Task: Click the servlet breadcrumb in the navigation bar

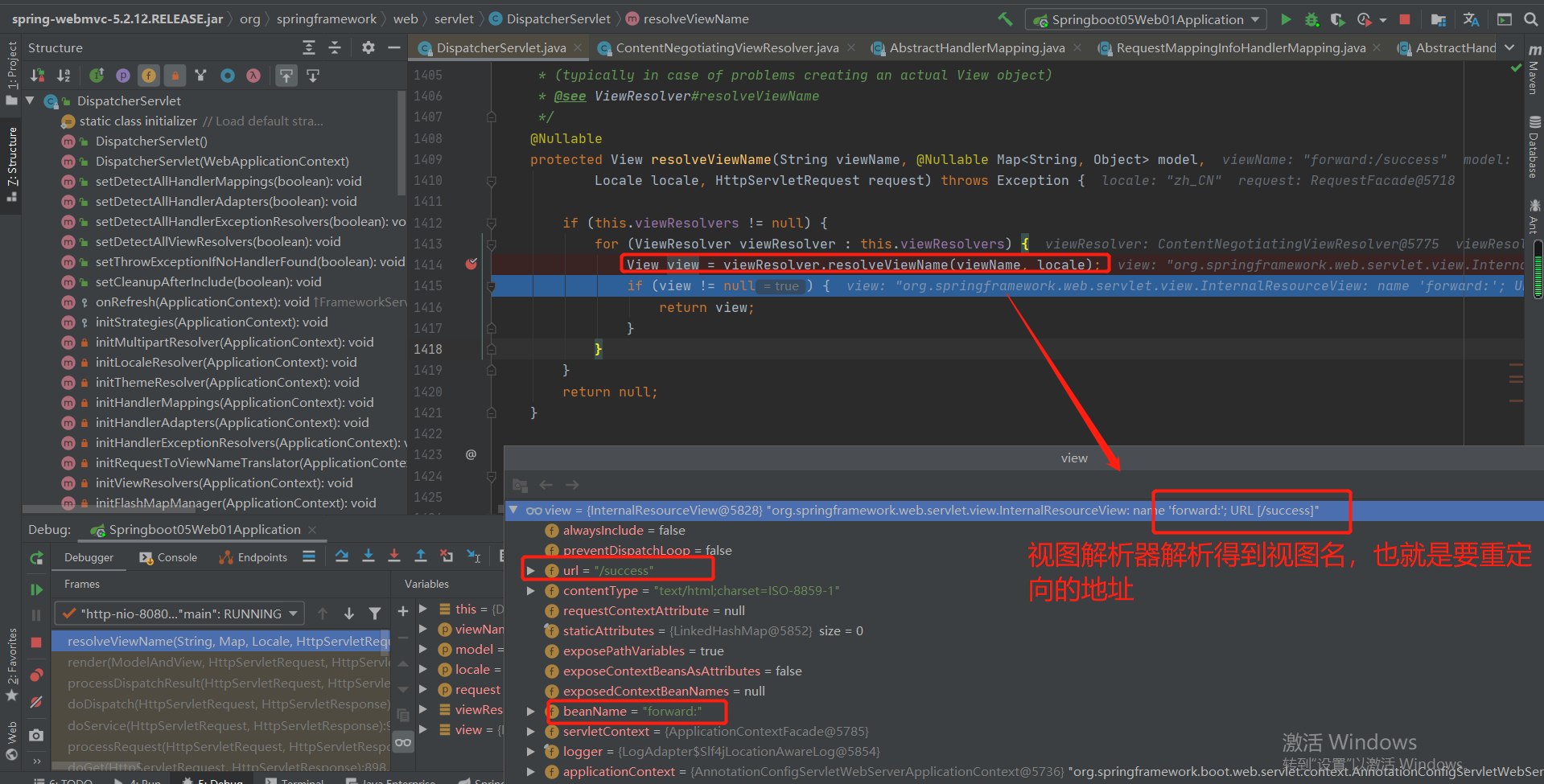Action: [x=454, y=18]
